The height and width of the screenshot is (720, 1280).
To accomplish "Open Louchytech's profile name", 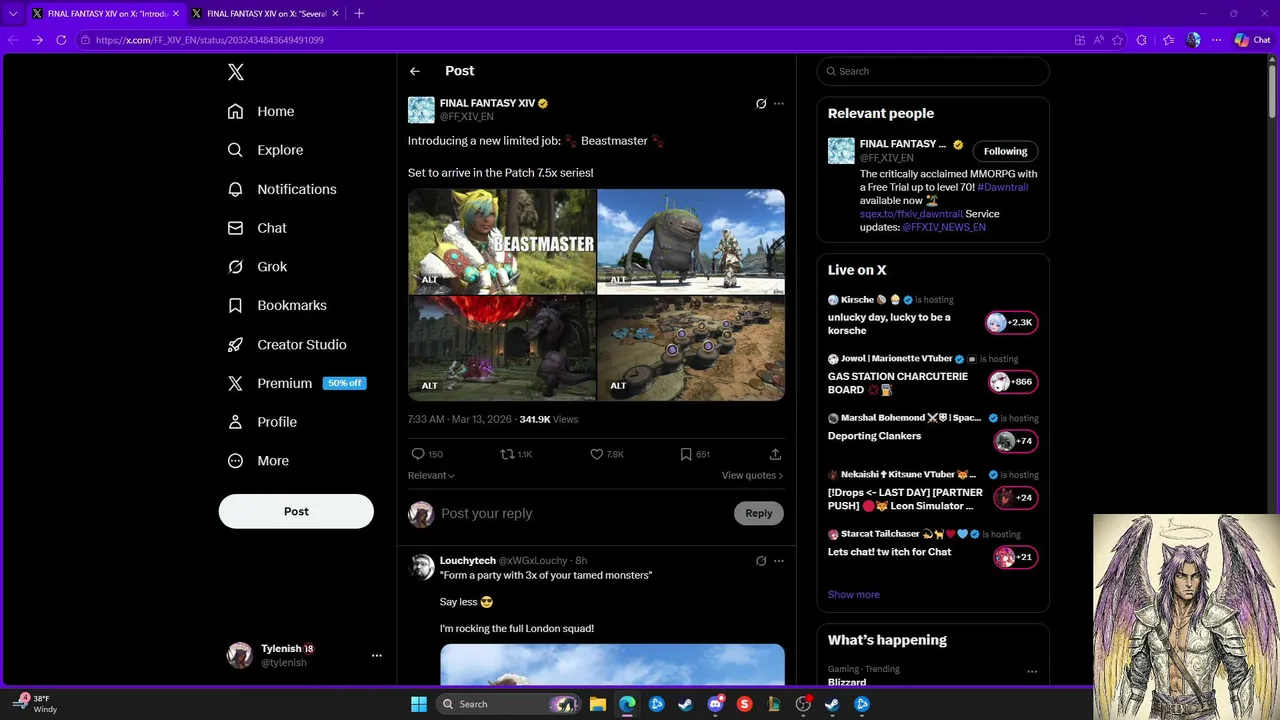I will pos(467,561).
